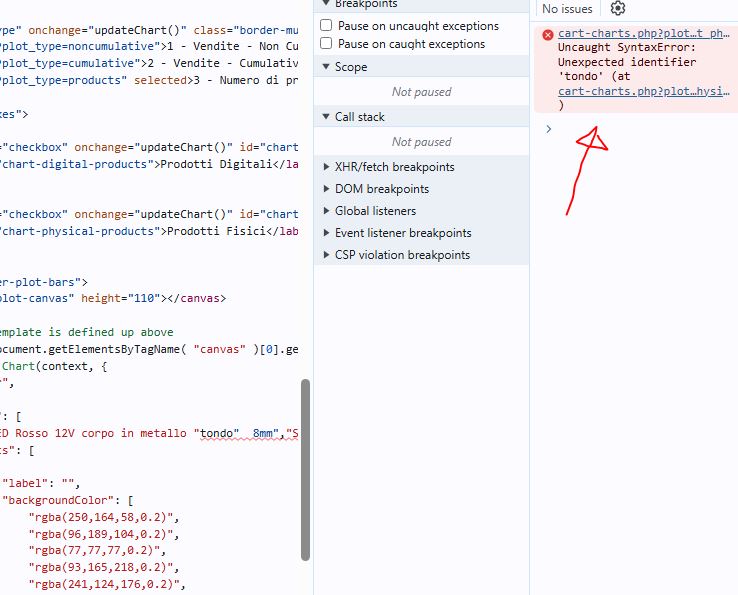
Task: Click the rgba(250,164,58,0.2) color value
Action: coord(102,517)
